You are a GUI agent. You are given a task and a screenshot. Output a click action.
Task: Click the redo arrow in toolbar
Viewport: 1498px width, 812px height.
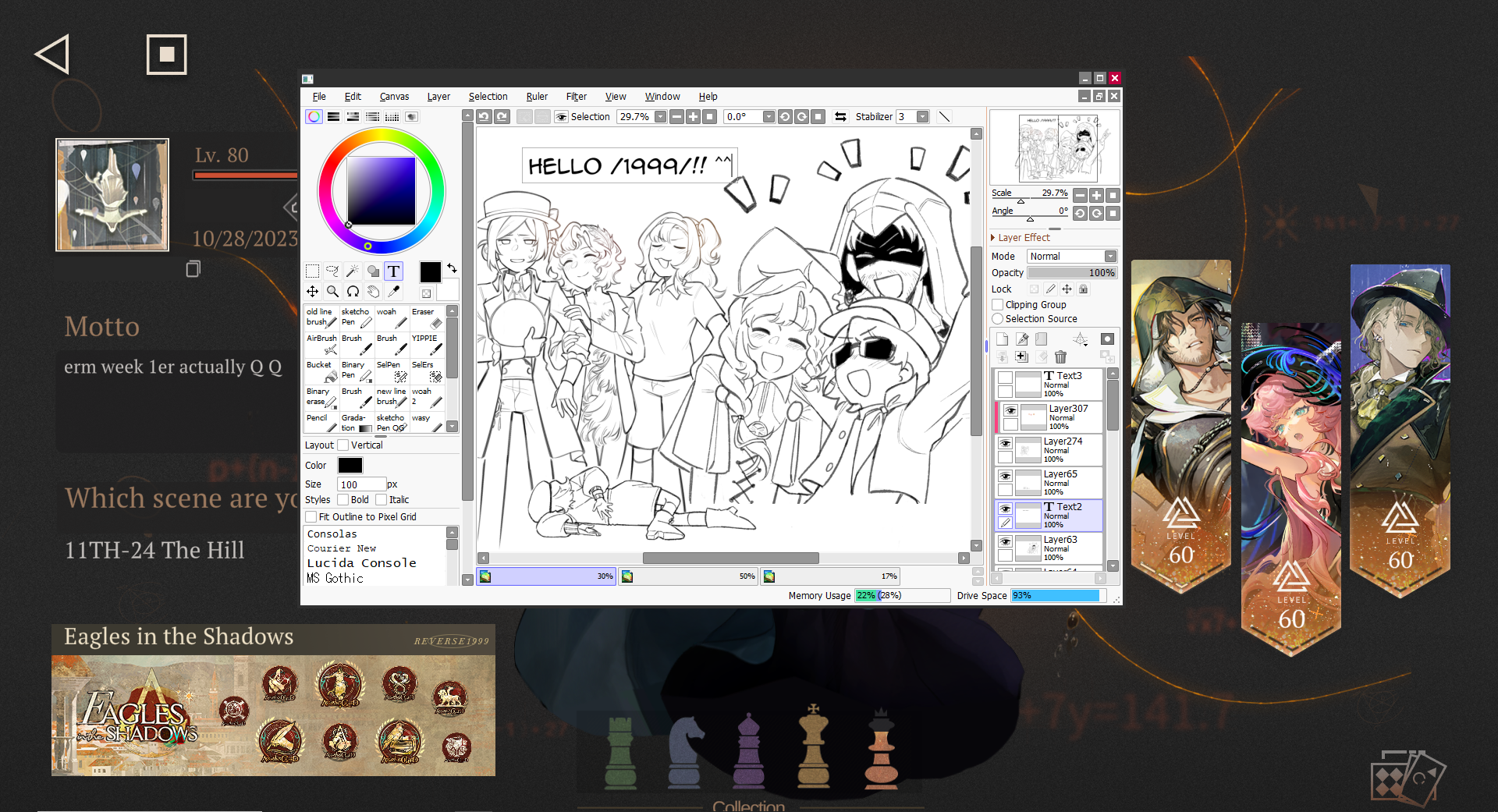502,117
